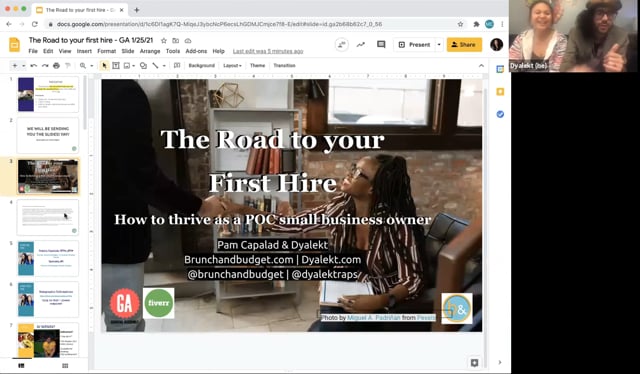This screenshot has height=374, width=640.
Task: Switch to filmstrip view icon
Action: point(21,366)
